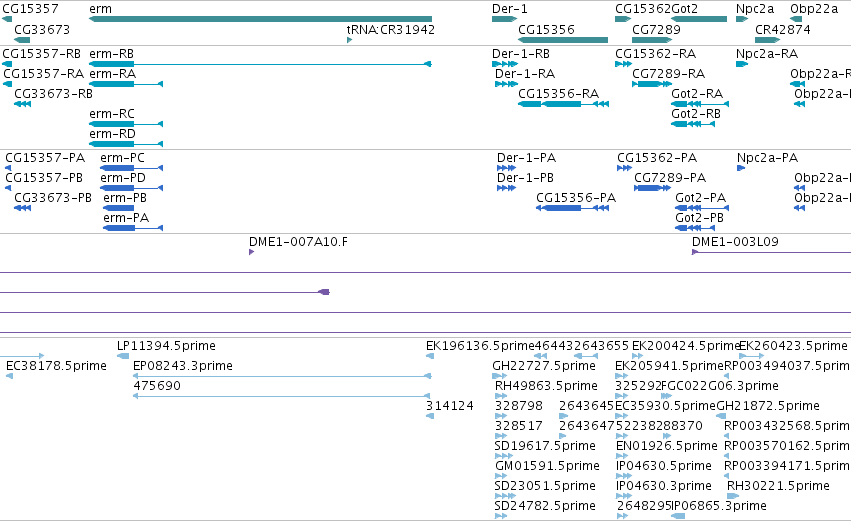Select protein CG15362-PA
The width and height of the screenshot is (851, 521).
click(657, 158)
